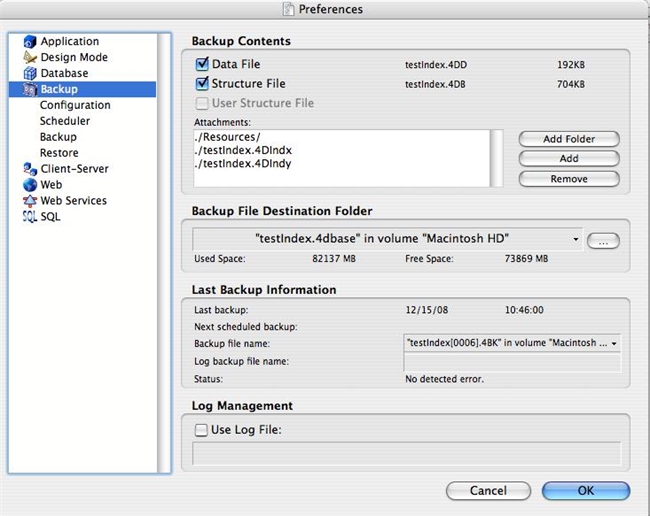The width and height of the screenshot is (650, 516).
Task: Select the Web globe icon
Action: pyautogui.click(x=29, y=185)
